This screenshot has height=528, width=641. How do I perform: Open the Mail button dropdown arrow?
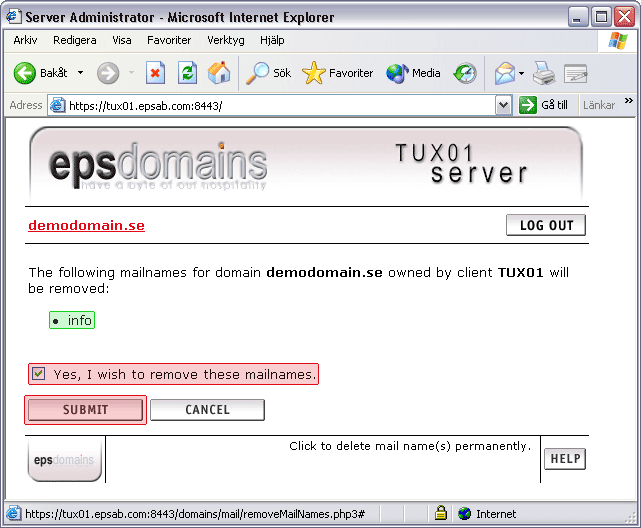click(521, 74)
